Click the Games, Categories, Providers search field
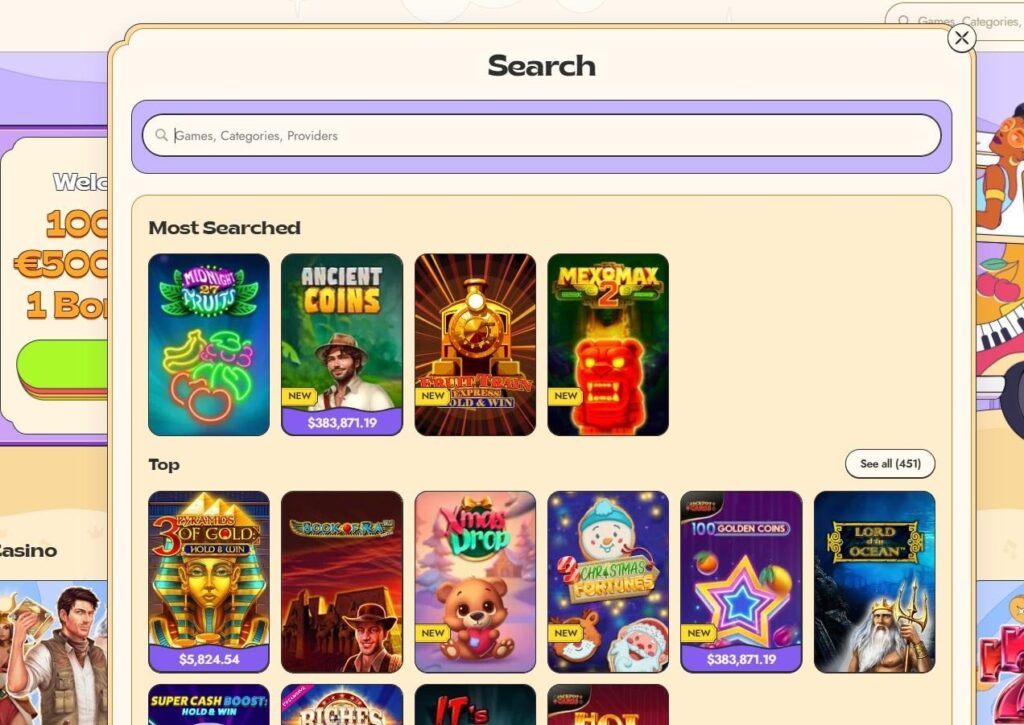1024x725 pixels. pos(541,135)
